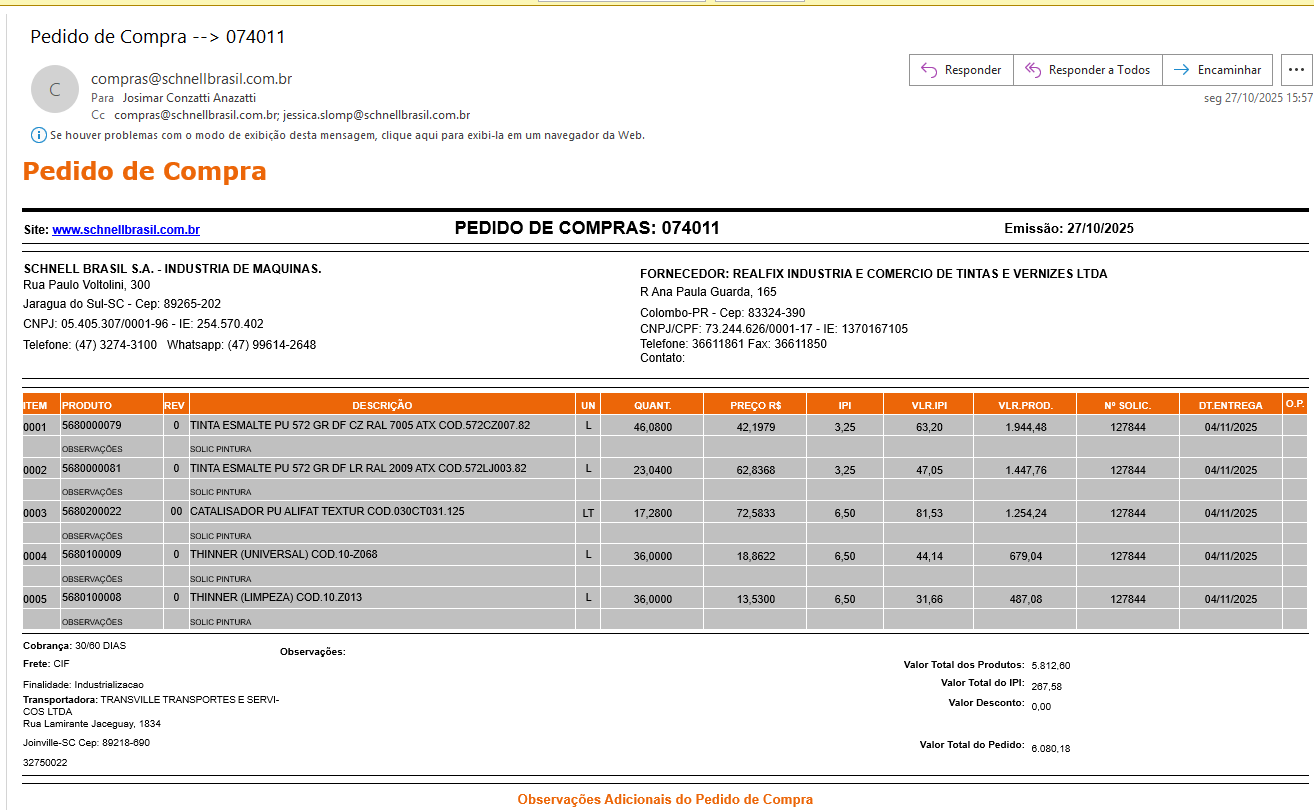Click the Encaminhar forward arrow icon
The image size is (1314, 810).
pyautogui.click(x=1181, y=70)
